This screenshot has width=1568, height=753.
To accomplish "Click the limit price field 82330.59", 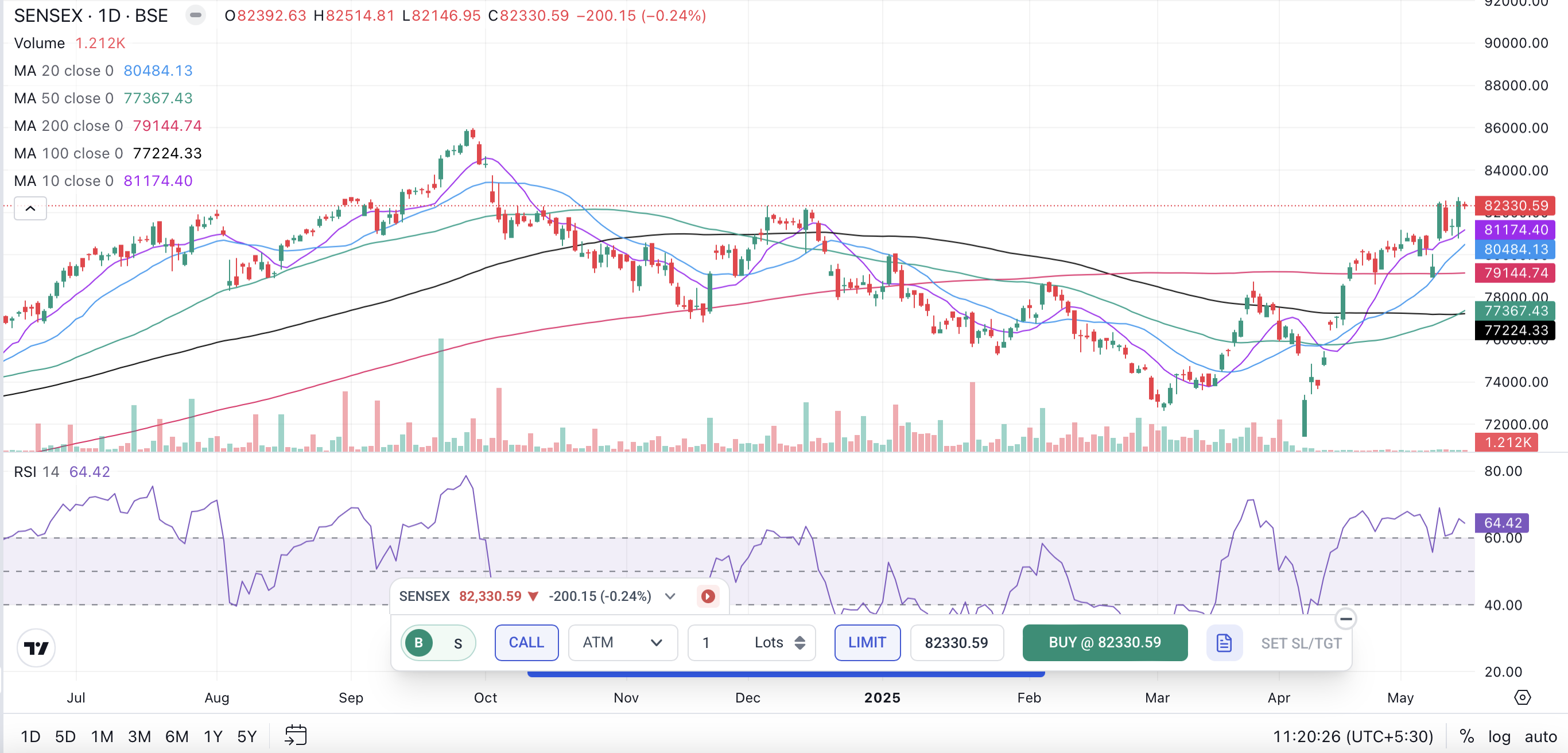I will pos(956,643).
